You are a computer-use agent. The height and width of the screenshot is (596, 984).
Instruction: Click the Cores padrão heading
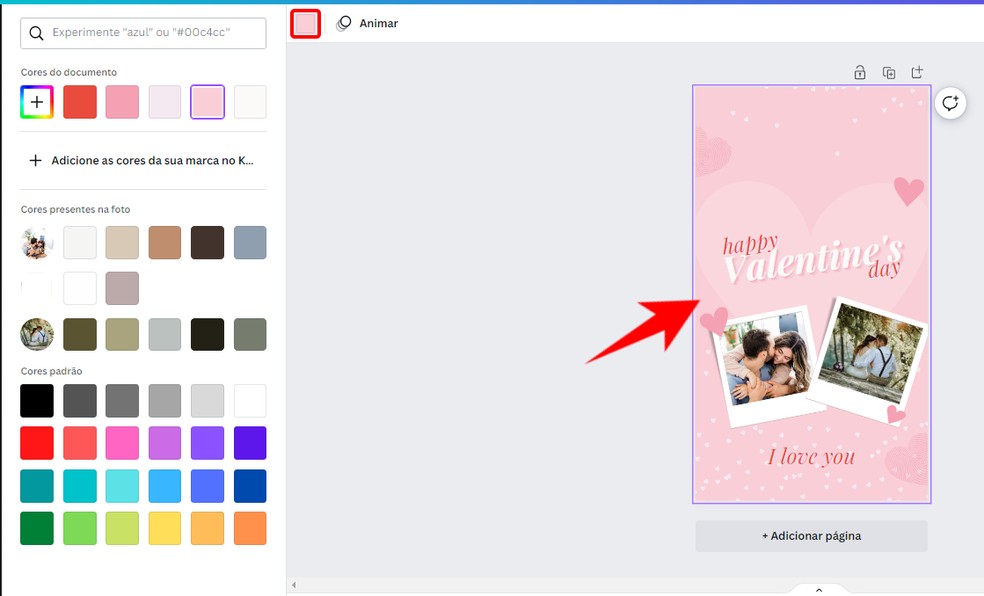click(51, 371)
